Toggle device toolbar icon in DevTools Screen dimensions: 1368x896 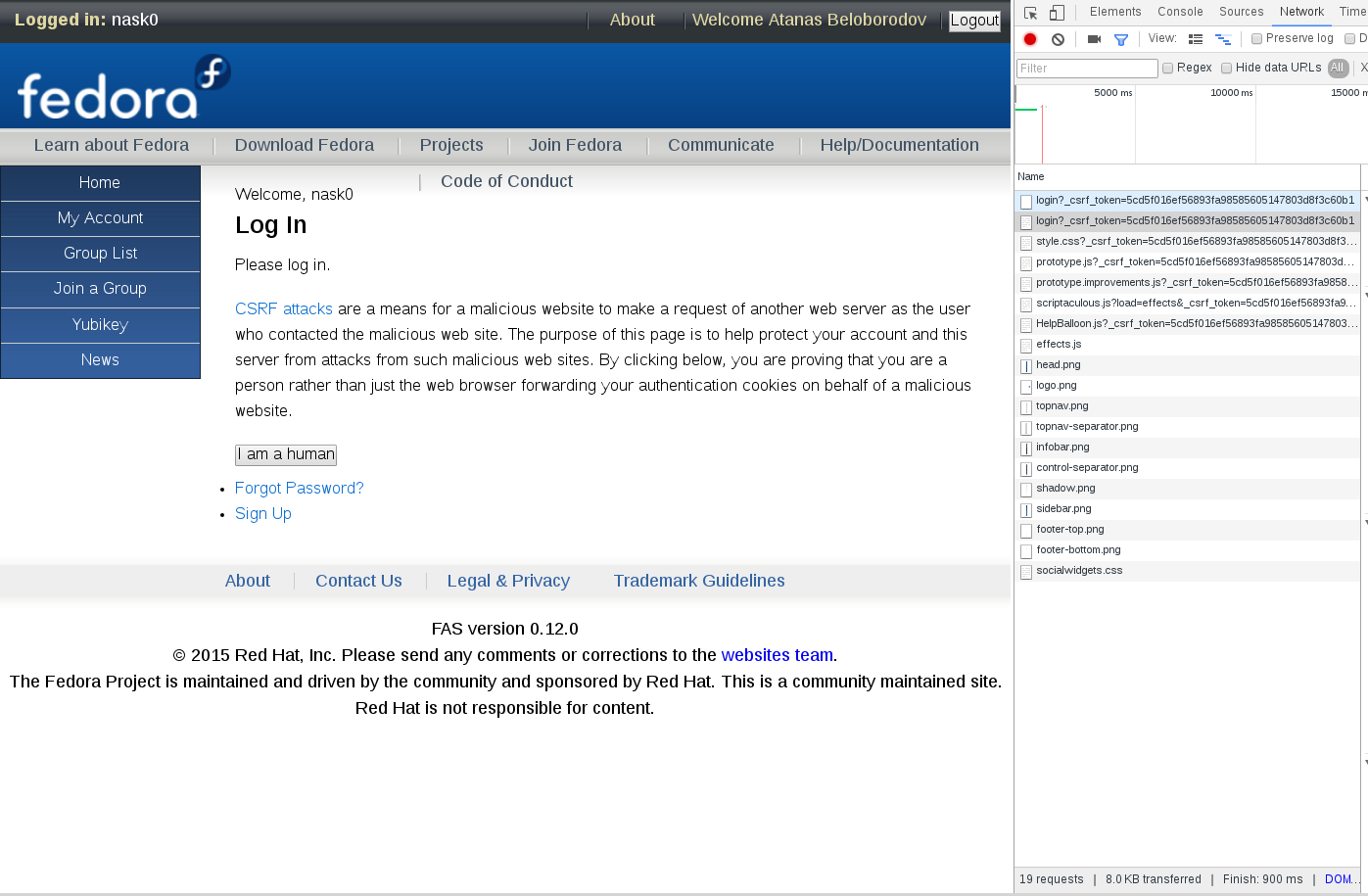[1057, 13]
